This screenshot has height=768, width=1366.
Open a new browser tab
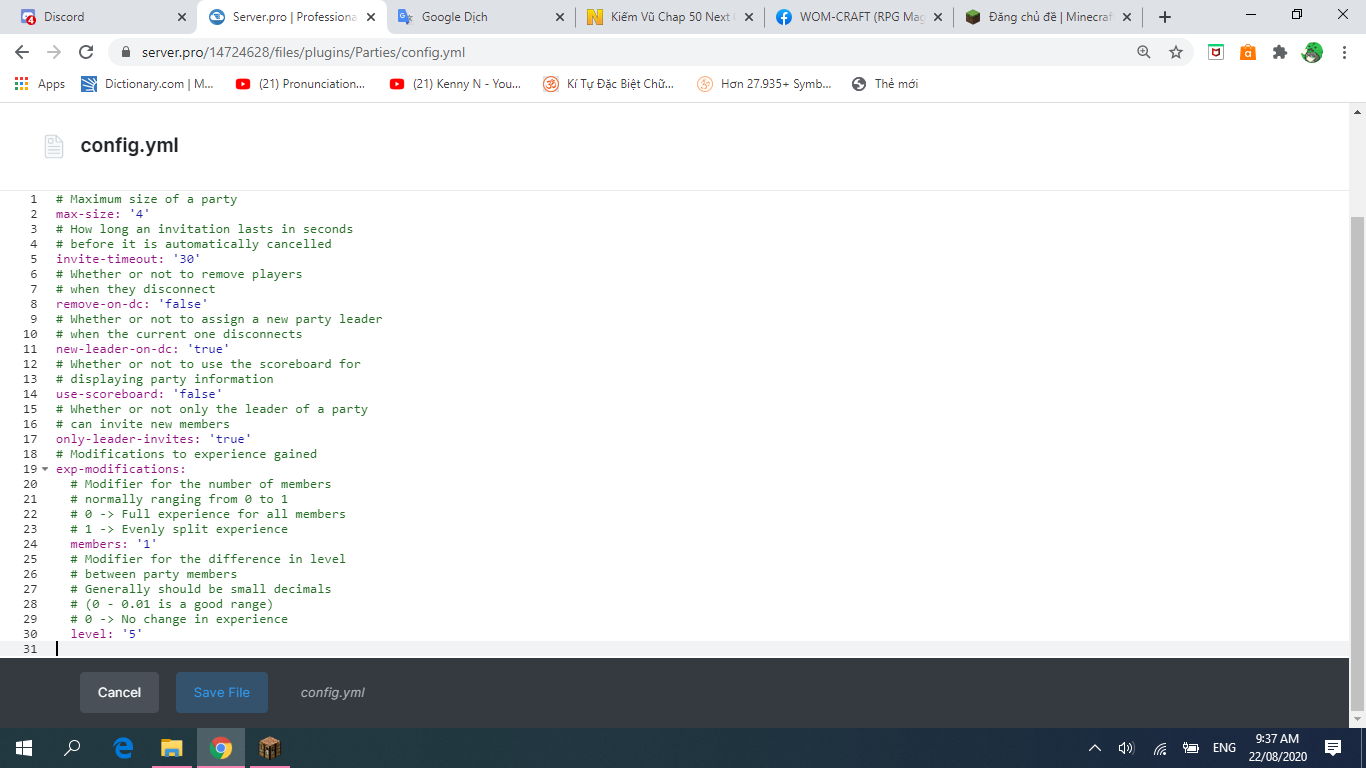1165,17
